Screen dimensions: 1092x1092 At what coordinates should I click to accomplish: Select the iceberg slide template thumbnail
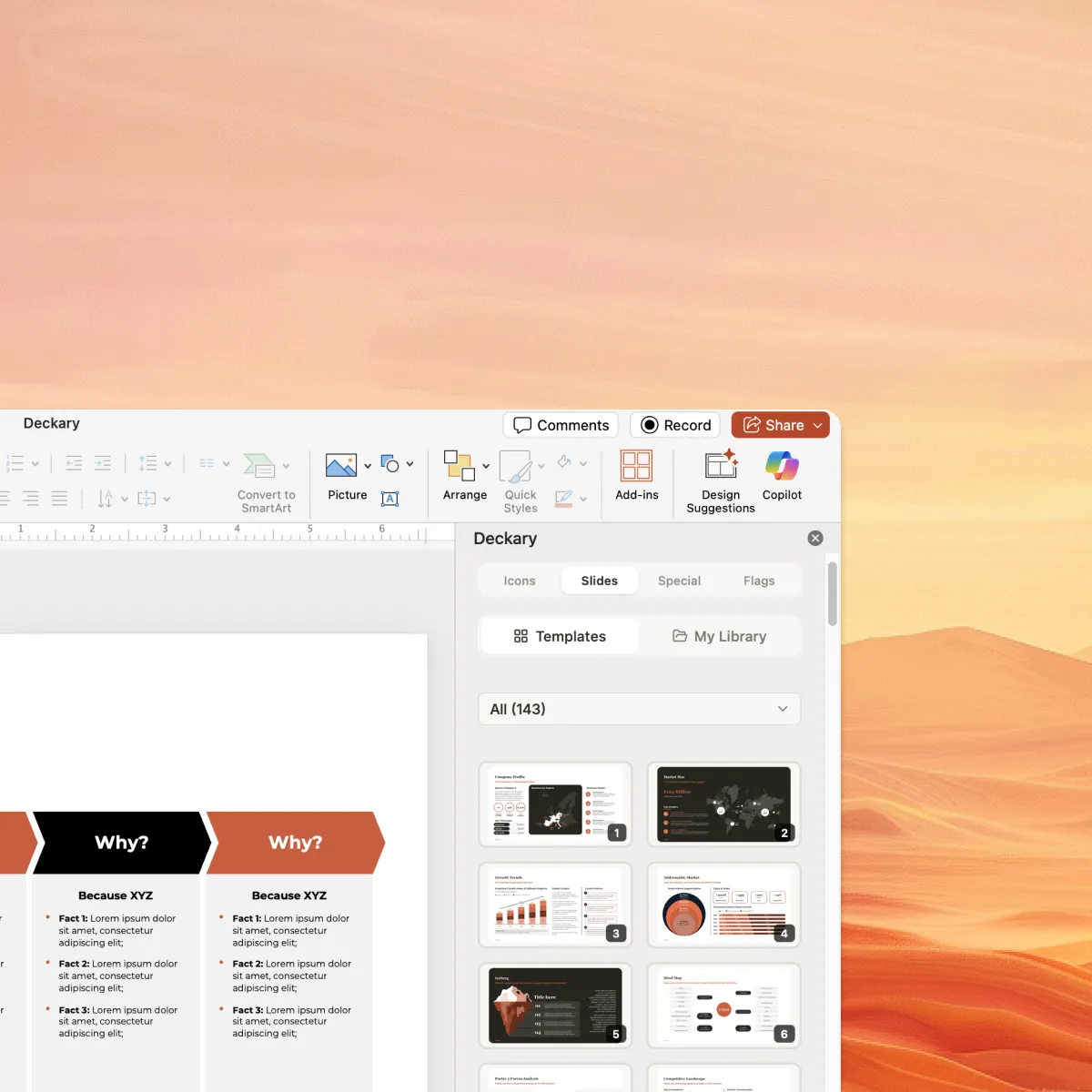(554, 1006)
